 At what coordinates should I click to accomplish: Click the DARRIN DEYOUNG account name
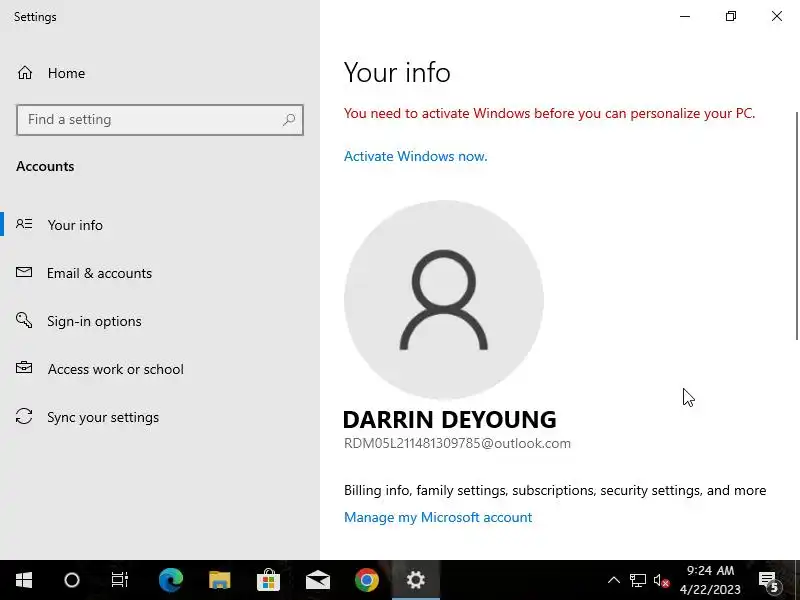point(449,419)
